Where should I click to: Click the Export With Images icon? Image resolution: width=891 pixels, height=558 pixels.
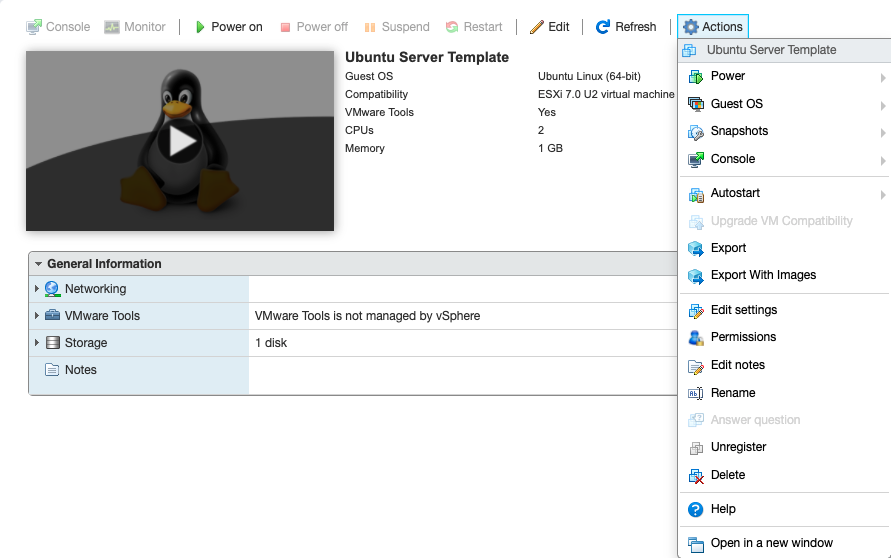click(696, 276)
